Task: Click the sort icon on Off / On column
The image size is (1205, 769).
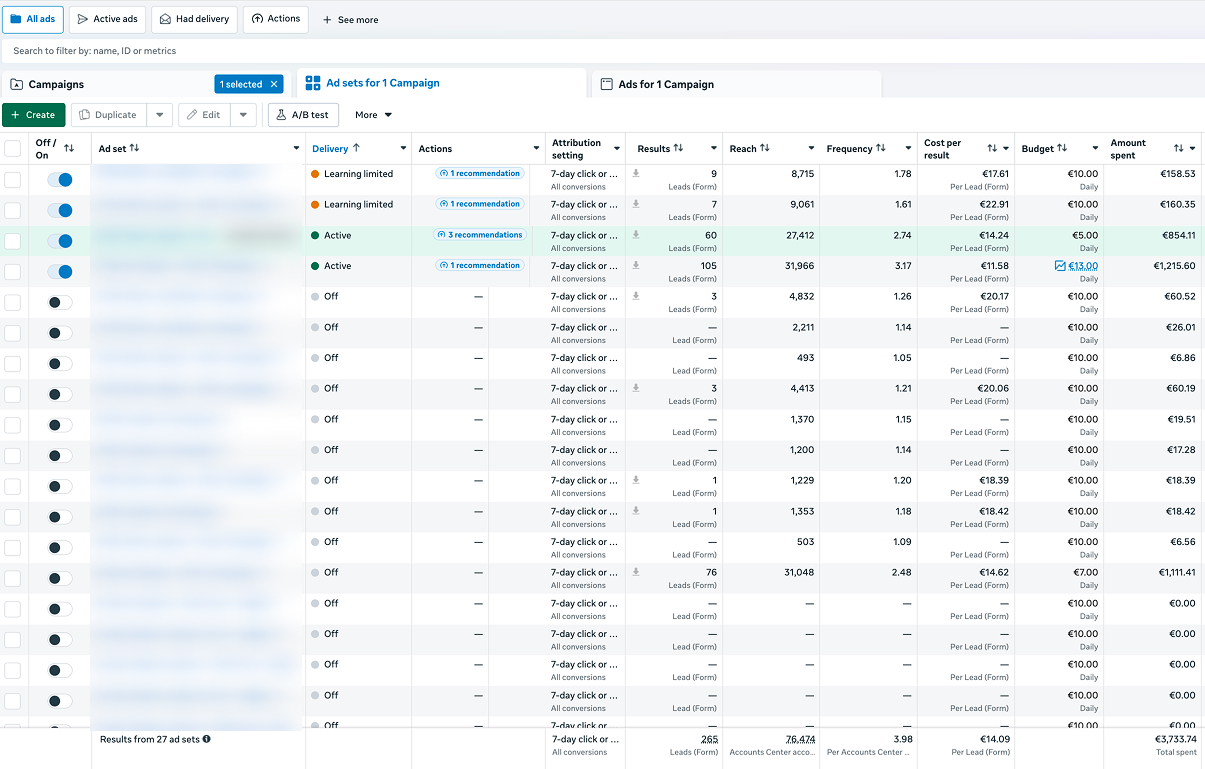Action: 69,148
